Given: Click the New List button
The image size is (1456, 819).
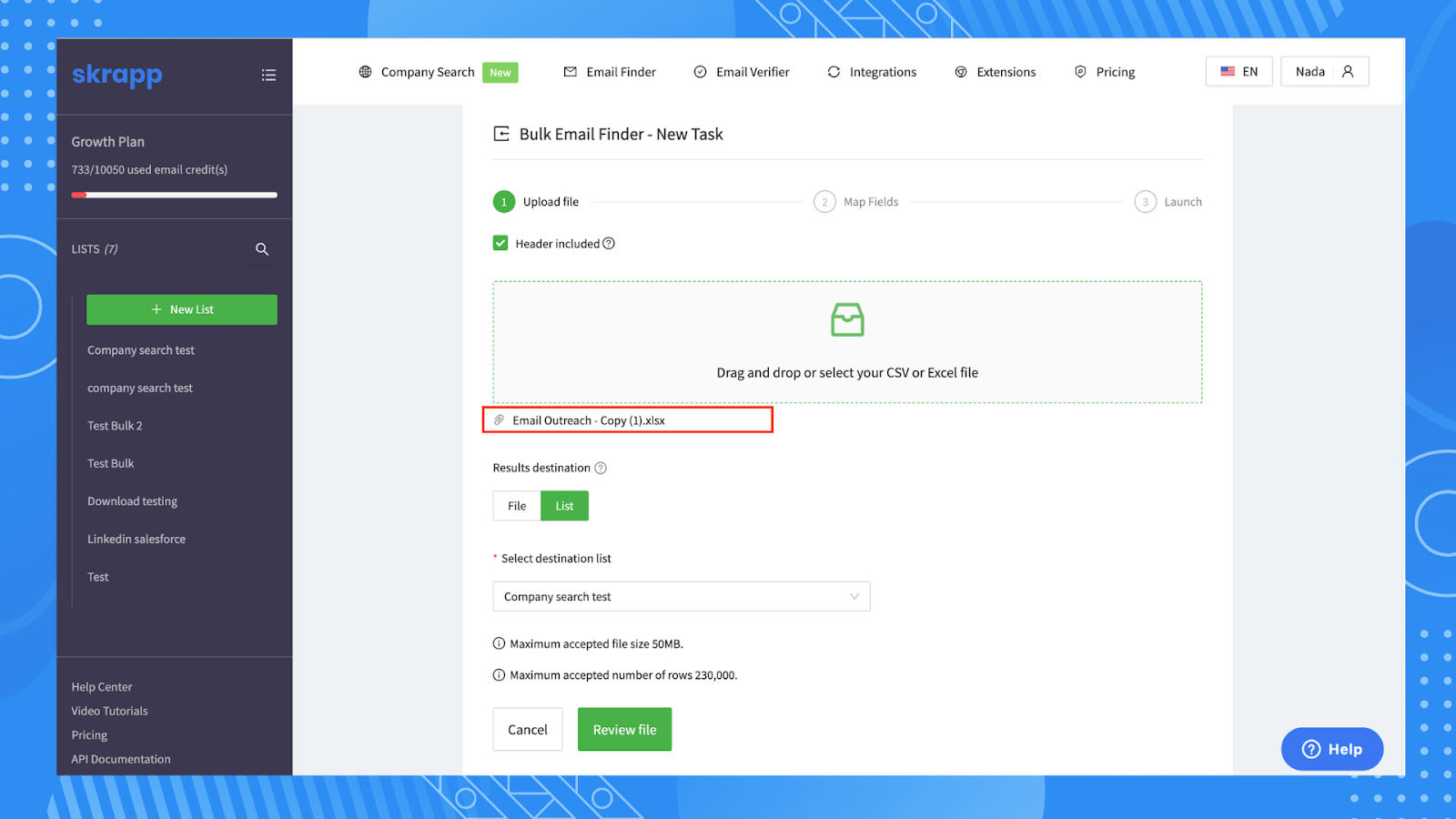Looking at the screenshot, I should (182, 309).
